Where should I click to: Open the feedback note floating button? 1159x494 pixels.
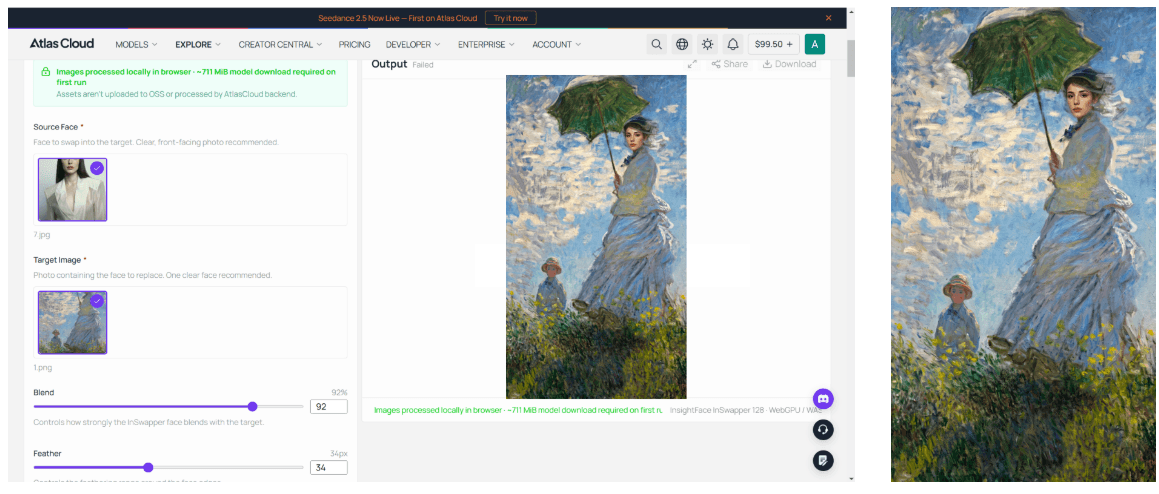[x=823, y=461]
